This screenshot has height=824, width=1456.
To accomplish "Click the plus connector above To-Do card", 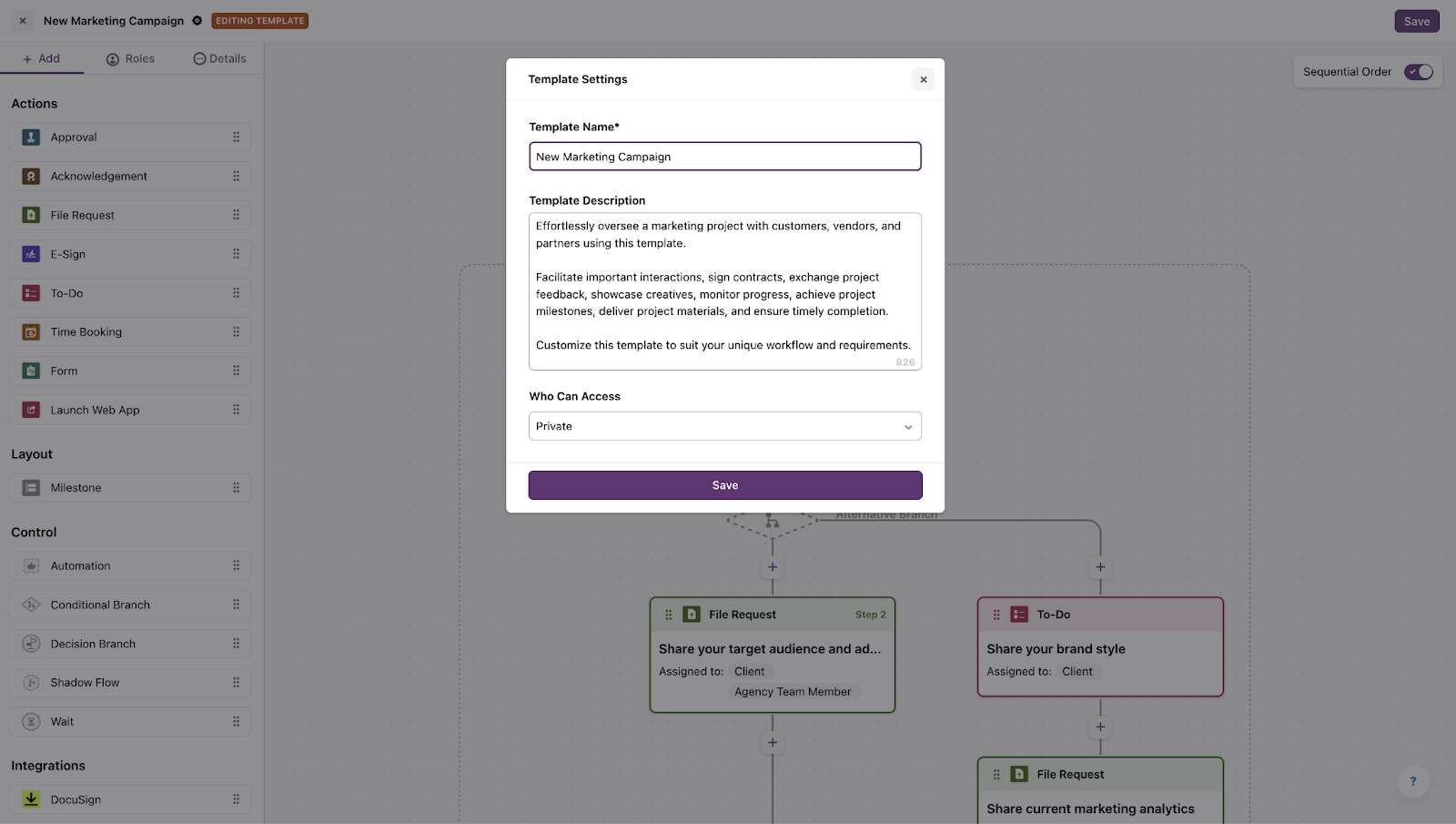I will [x=1100, y=567].
